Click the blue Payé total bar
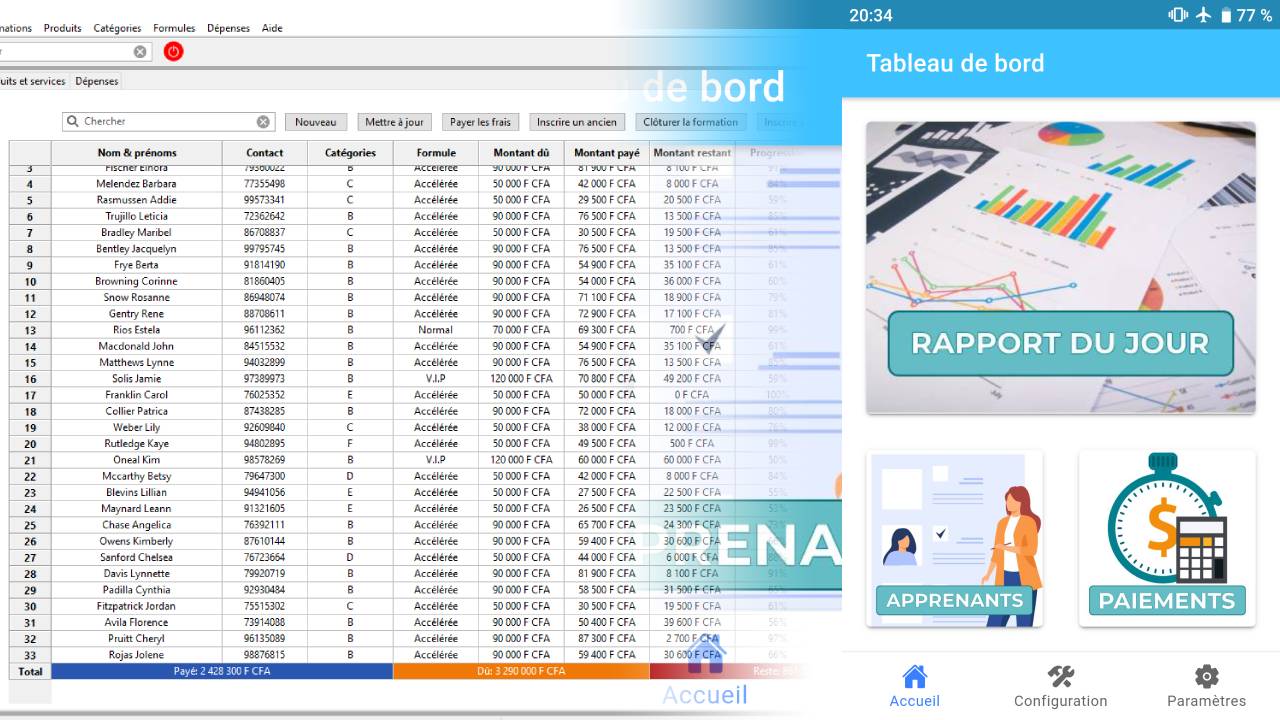This screenshot has height=720, width=1280. [x=222, y=671]
